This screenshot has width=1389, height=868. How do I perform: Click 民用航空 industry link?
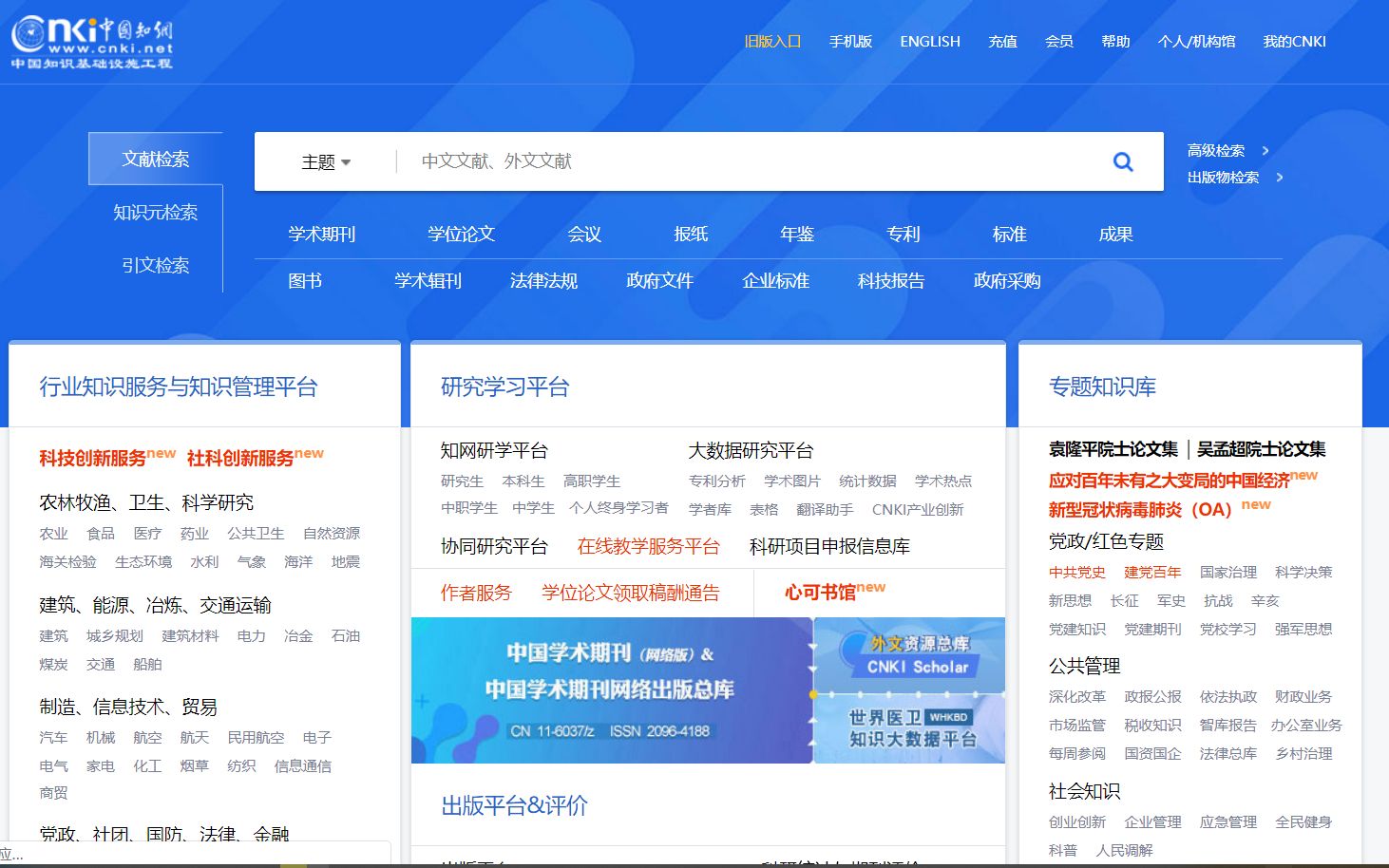coord(256,737)
